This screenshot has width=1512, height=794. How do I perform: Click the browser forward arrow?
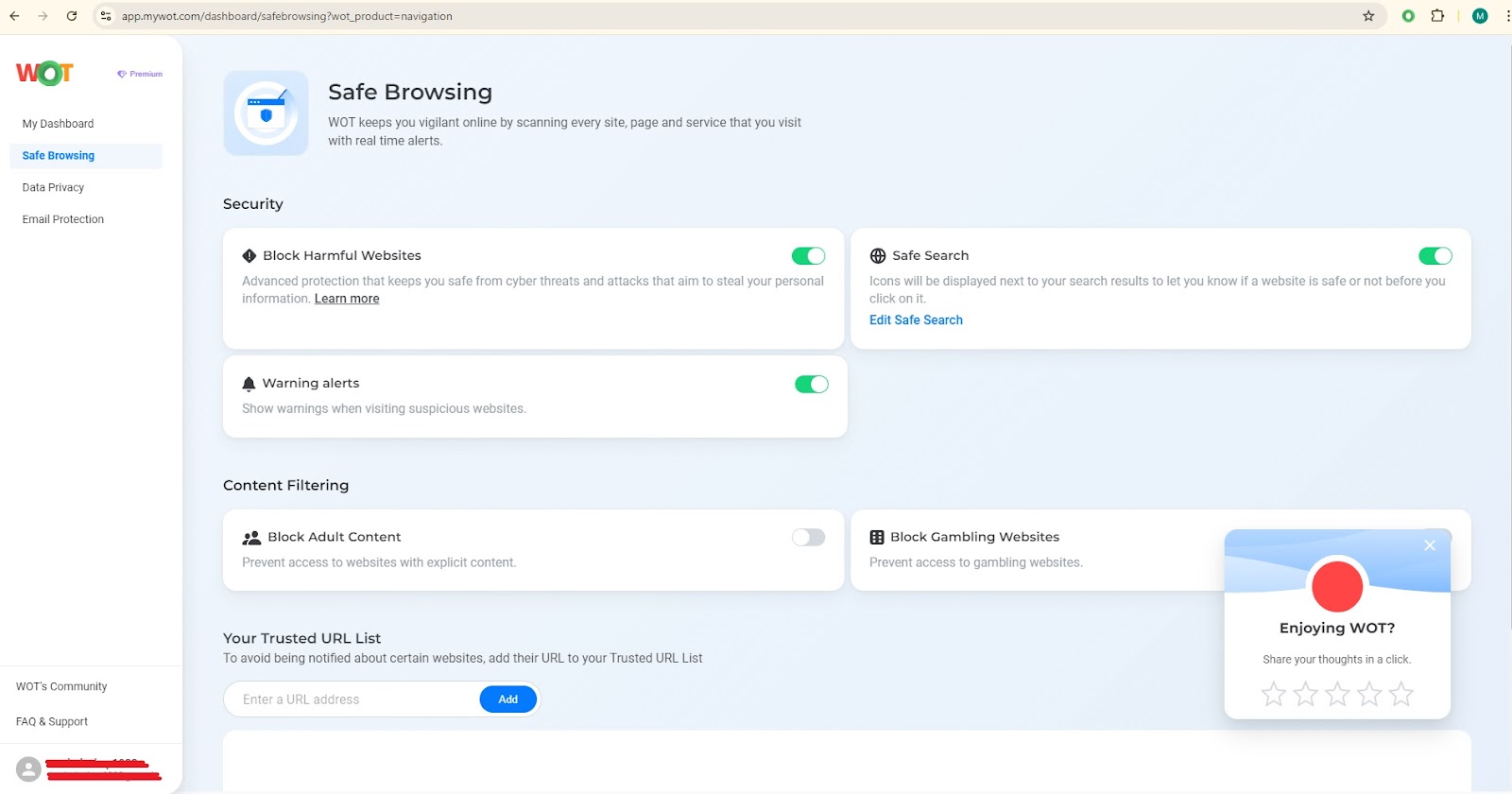(x=43, y=16)
